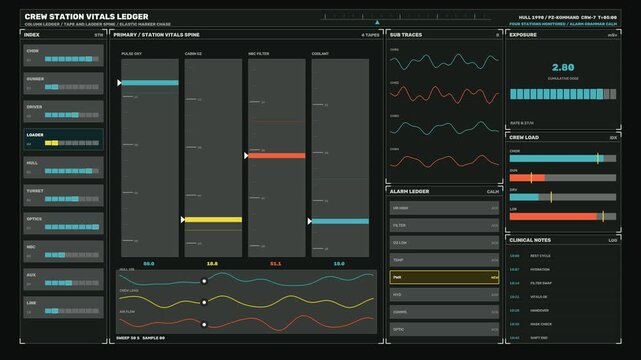The image size is (641, 360).
Task: Open the OPTIC alarm row
Action: [x=444, y=329]
